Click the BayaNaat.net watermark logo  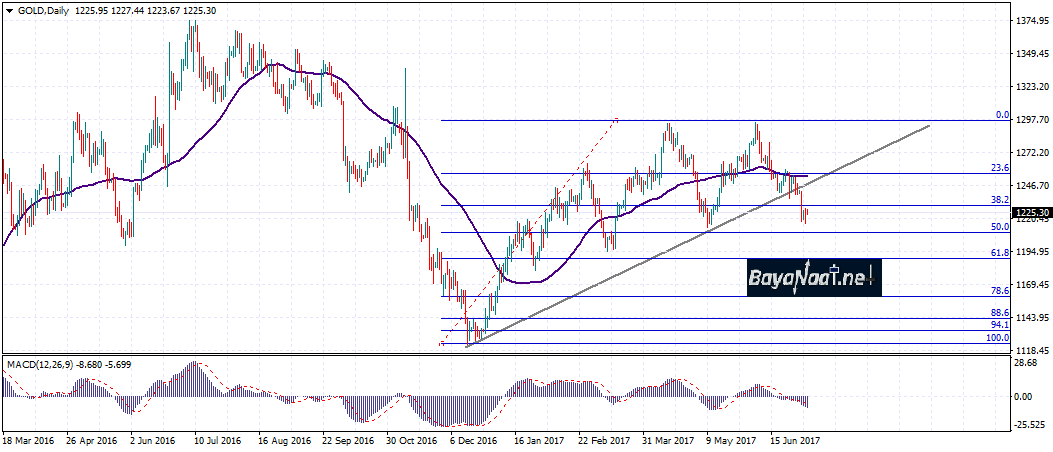click(814, 277)
